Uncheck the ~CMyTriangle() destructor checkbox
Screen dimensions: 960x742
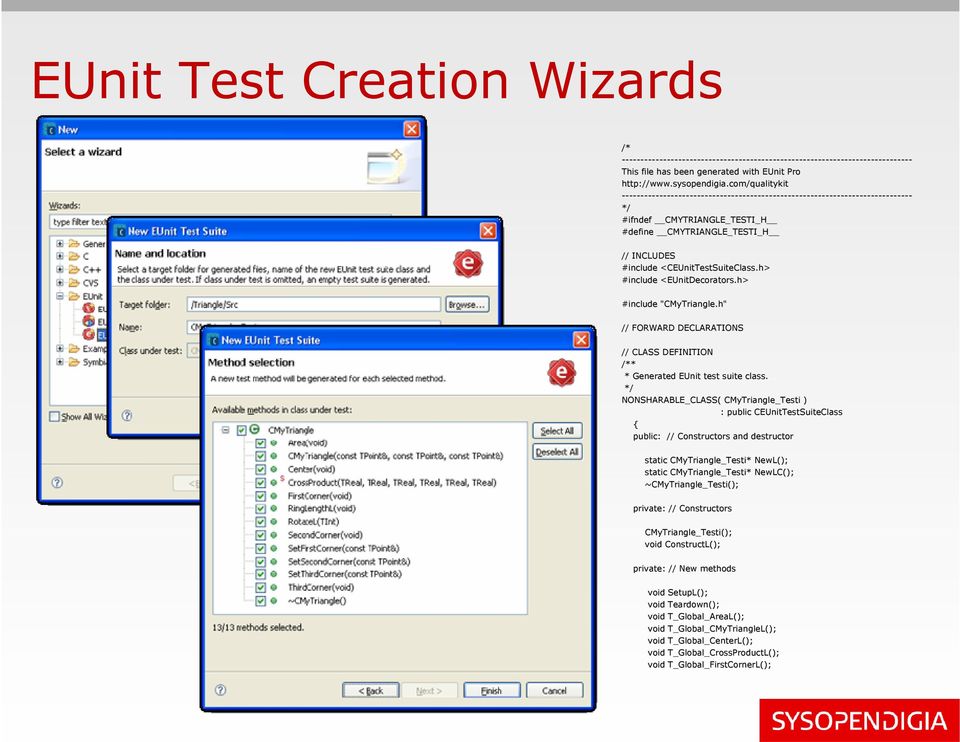[x=260, y=601]
